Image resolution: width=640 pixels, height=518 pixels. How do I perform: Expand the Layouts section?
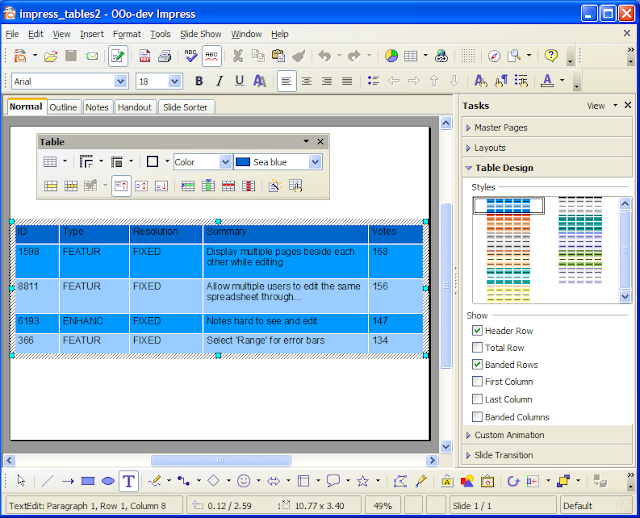547,148
